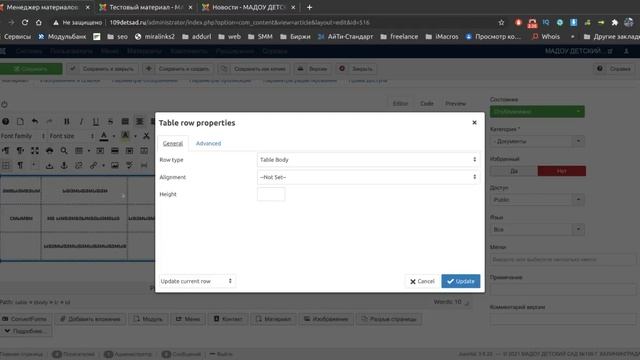The height and width of the screenshot is (360, 640).
Task: Open the Font family dropdown
Action: point(22,136)
